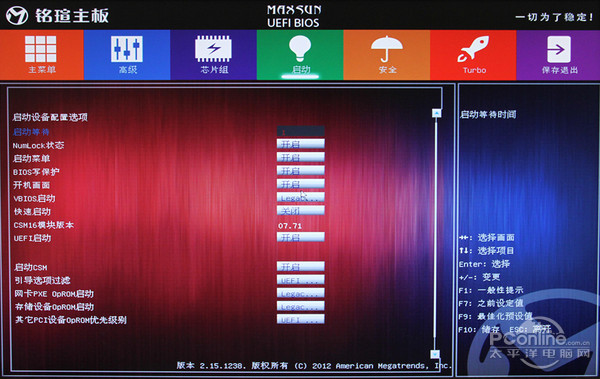Click the +/-: 变更 hint

(479, 277)
